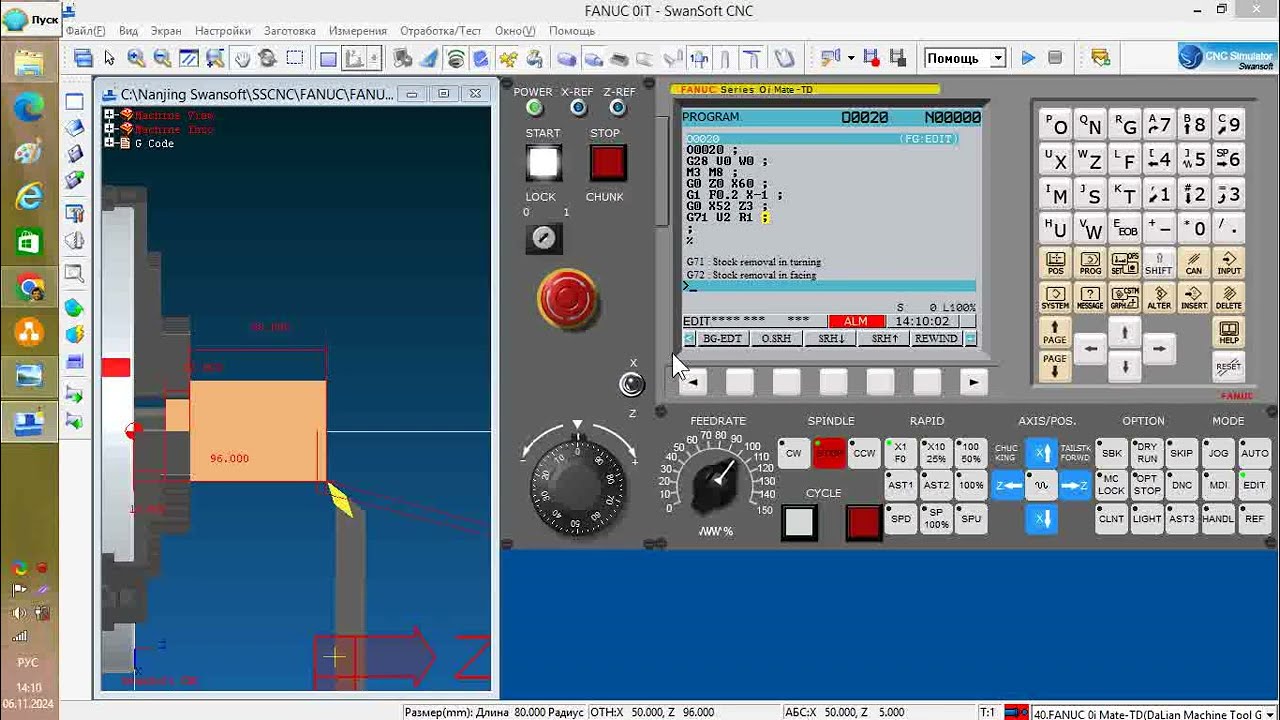Toggle the SBK single block option
This screenshot has height=720, width=1280.
click(x=1111, y=453)
